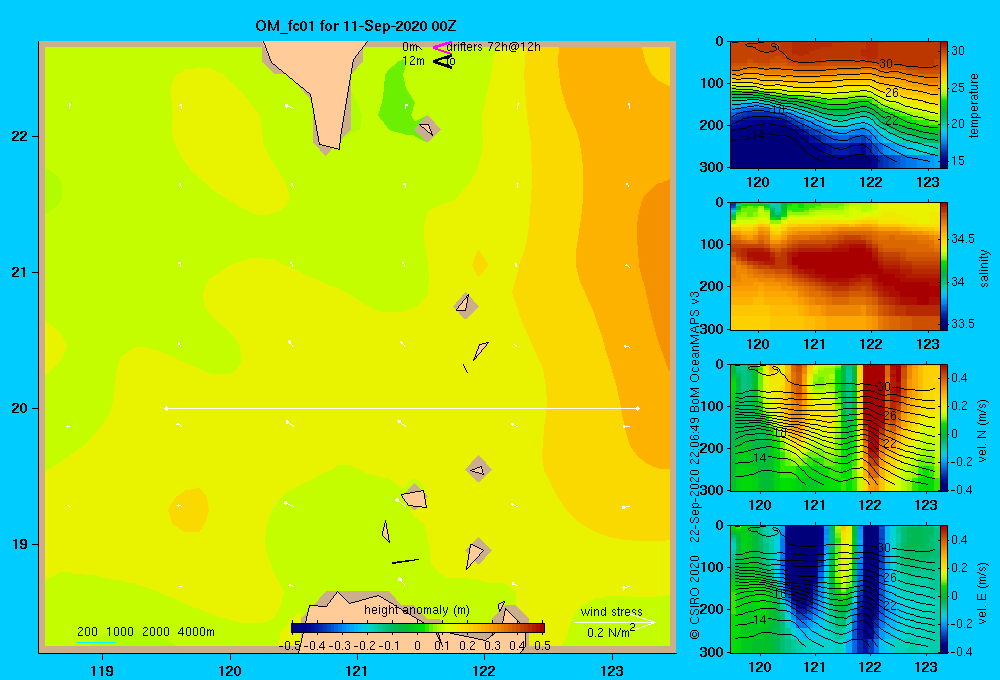Click latitude label 20 on main map
Viewport: 1000px width, 680px height.
(20, 408)
